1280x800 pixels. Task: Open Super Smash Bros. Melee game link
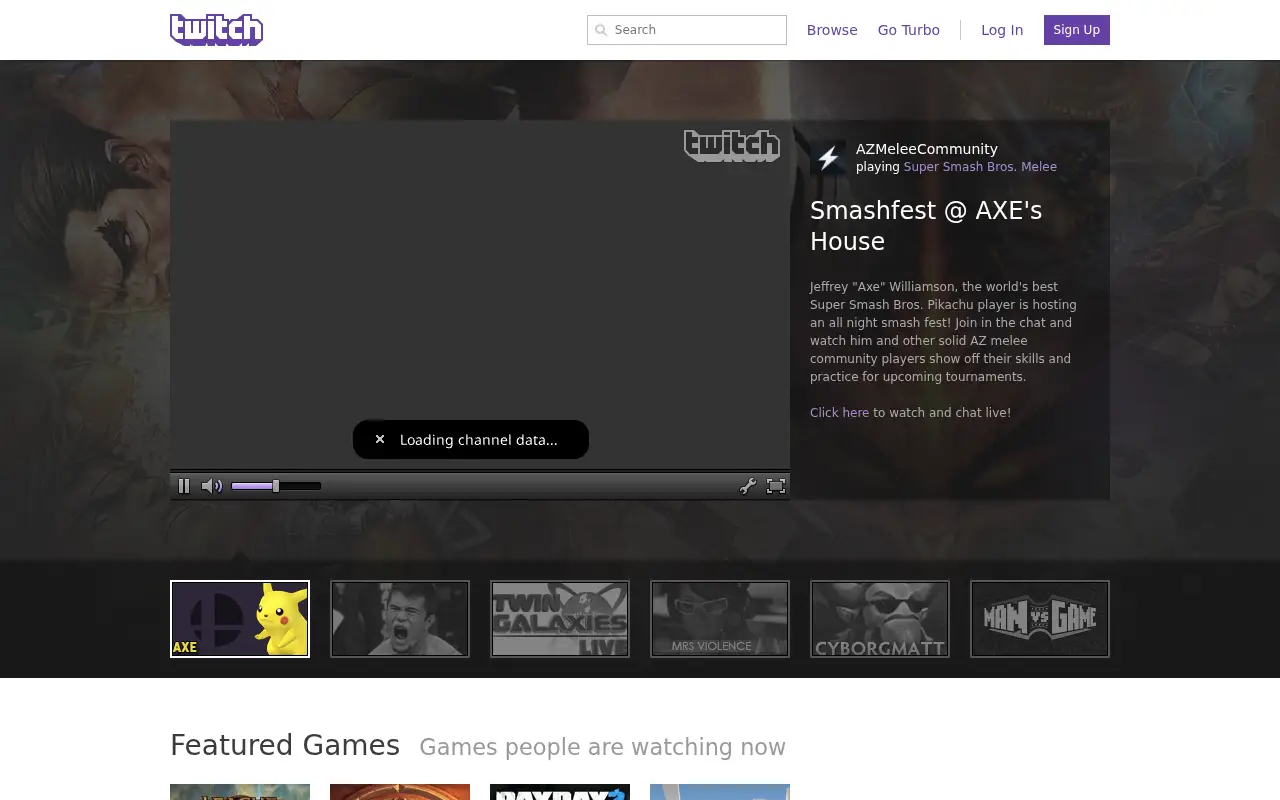[980, 167]
